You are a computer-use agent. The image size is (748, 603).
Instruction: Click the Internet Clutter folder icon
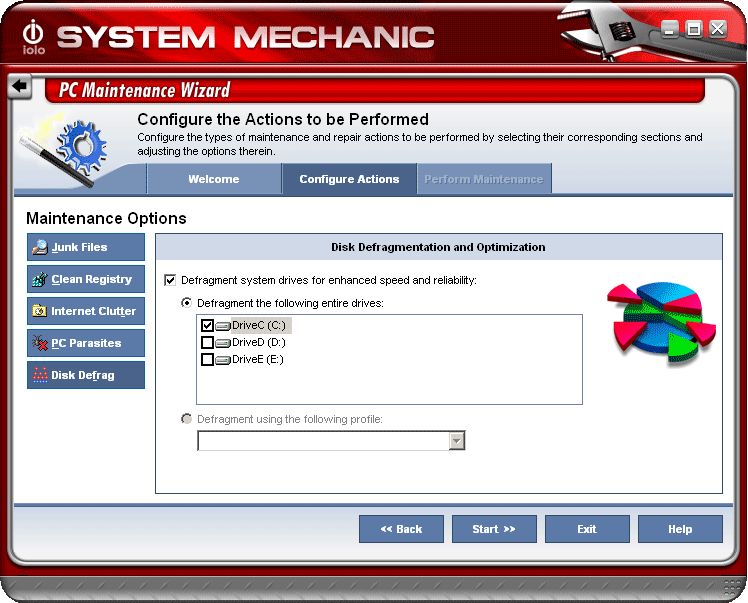tap(40, 311)
